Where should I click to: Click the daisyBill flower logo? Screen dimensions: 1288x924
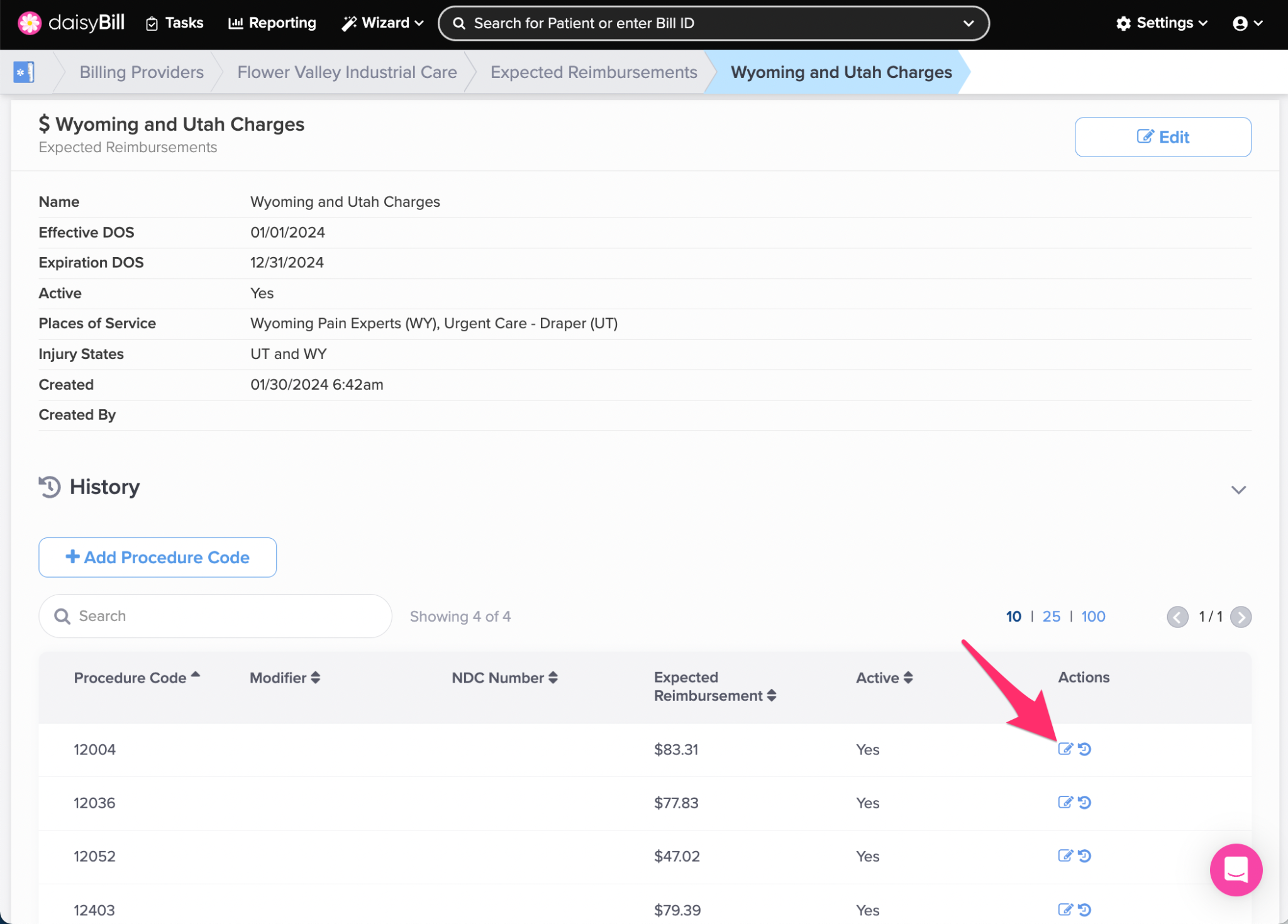click(x=29, y=23)
